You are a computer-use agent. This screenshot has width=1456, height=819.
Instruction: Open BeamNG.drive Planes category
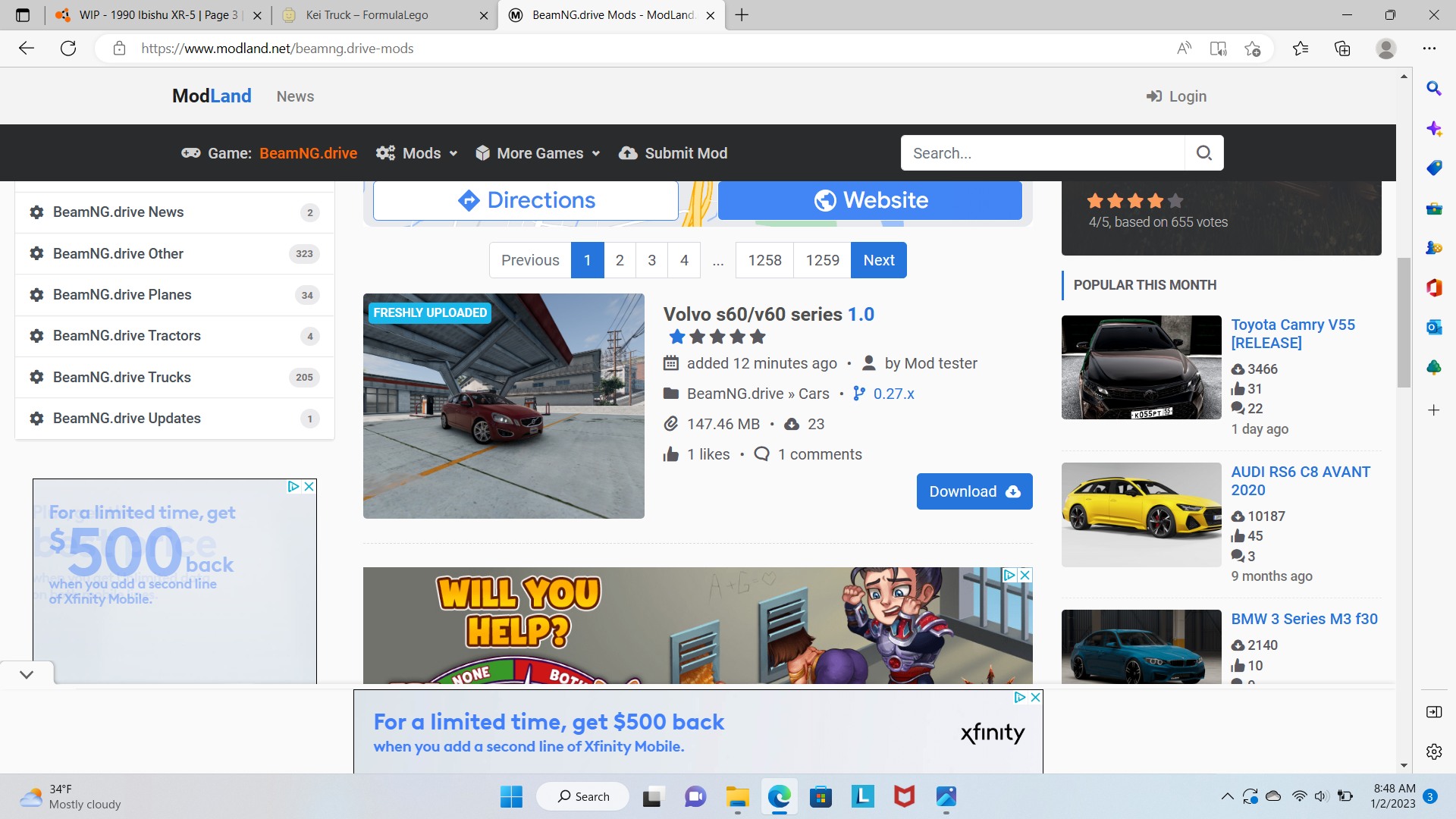tap(174, 295)
